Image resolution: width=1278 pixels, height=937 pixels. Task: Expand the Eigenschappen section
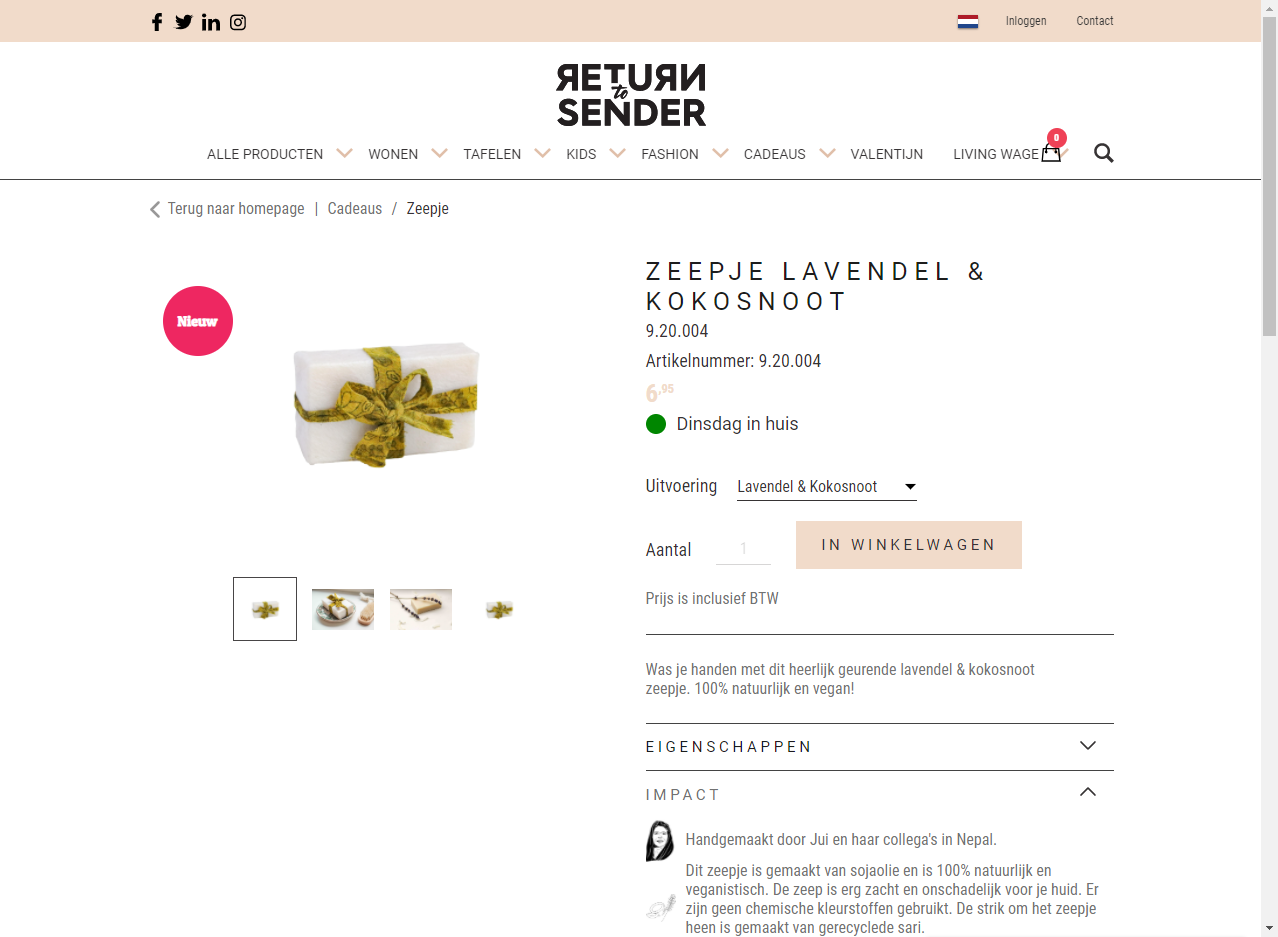pos(879,746)
